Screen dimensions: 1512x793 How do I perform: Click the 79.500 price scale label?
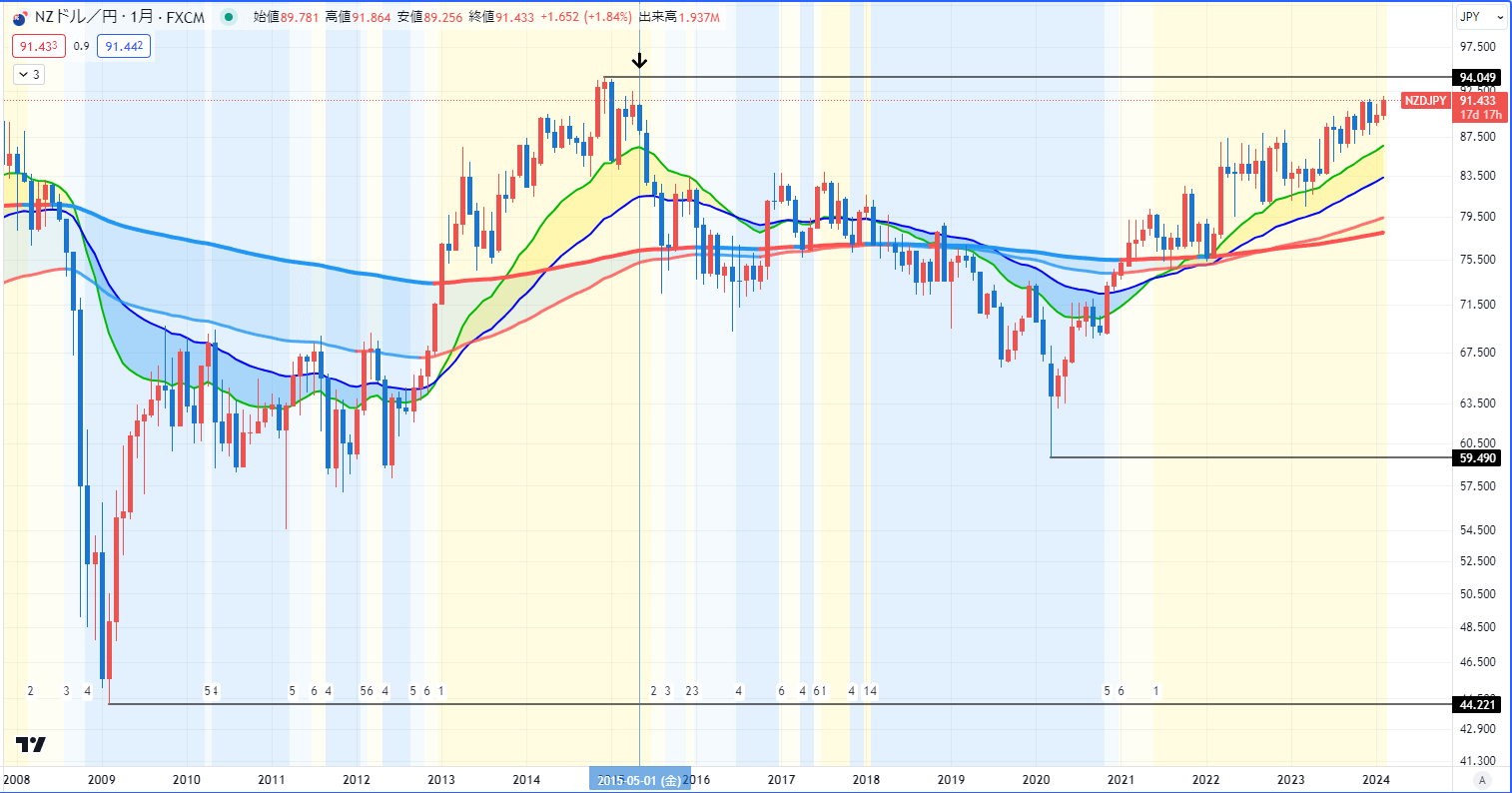(1477, 217)
